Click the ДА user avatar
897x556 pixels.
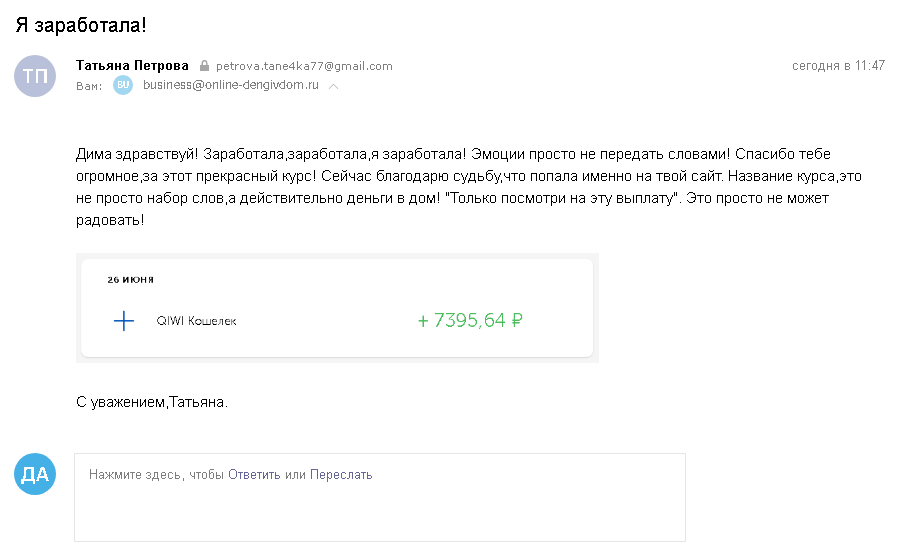pyautogui.click(x=35, y=474)
